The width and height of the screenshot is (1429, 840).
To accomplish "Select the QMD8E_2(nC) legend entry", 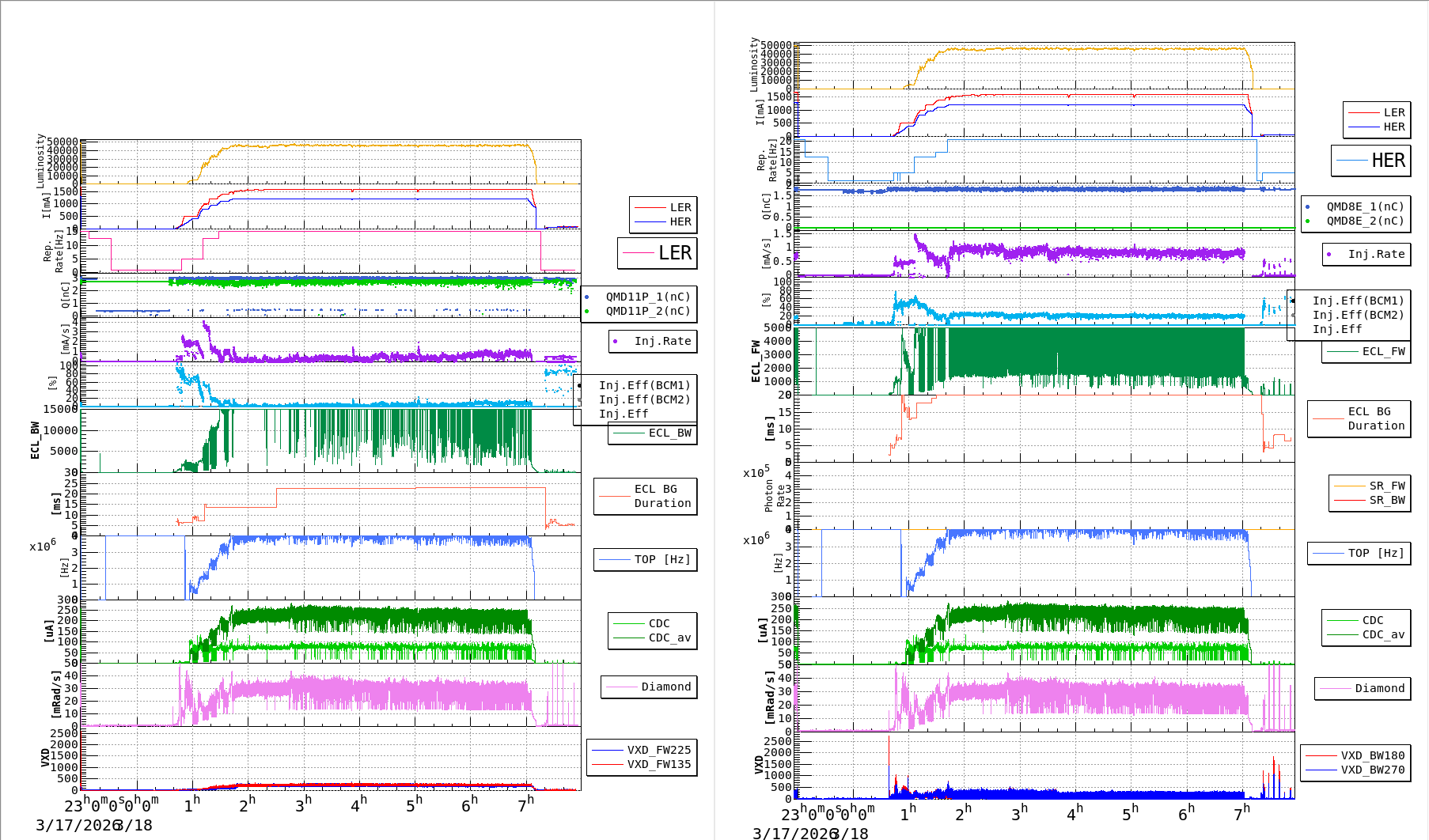I will click(1365, 221).
